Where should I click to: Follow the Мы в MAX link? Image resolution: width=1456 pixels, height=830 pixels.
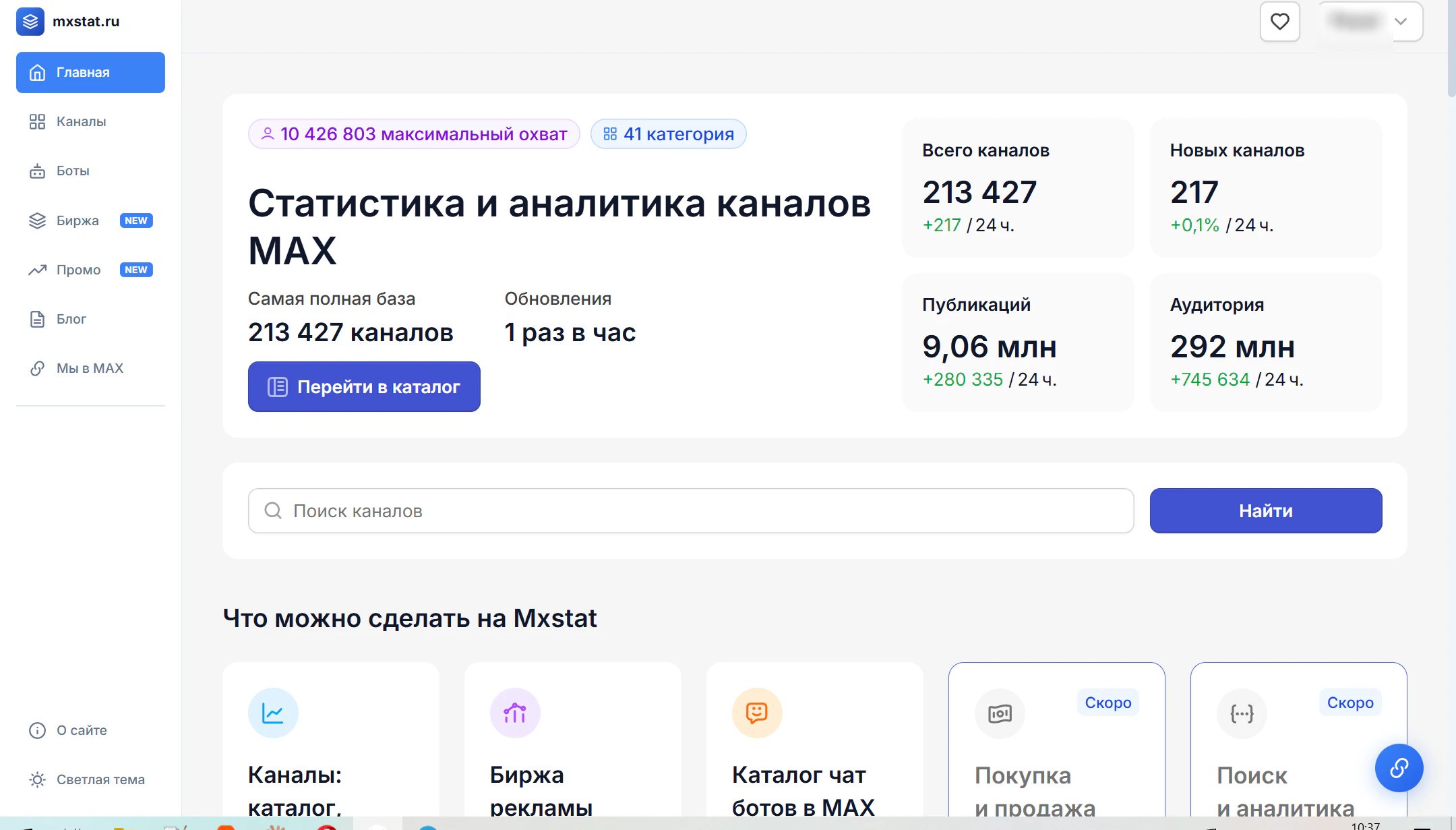(90, 368)
